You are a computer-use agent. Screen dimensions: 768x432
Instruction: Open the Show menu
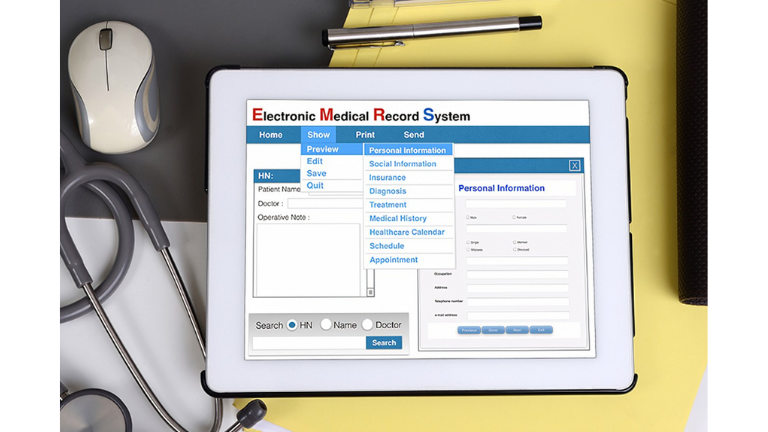pos(318,135)
